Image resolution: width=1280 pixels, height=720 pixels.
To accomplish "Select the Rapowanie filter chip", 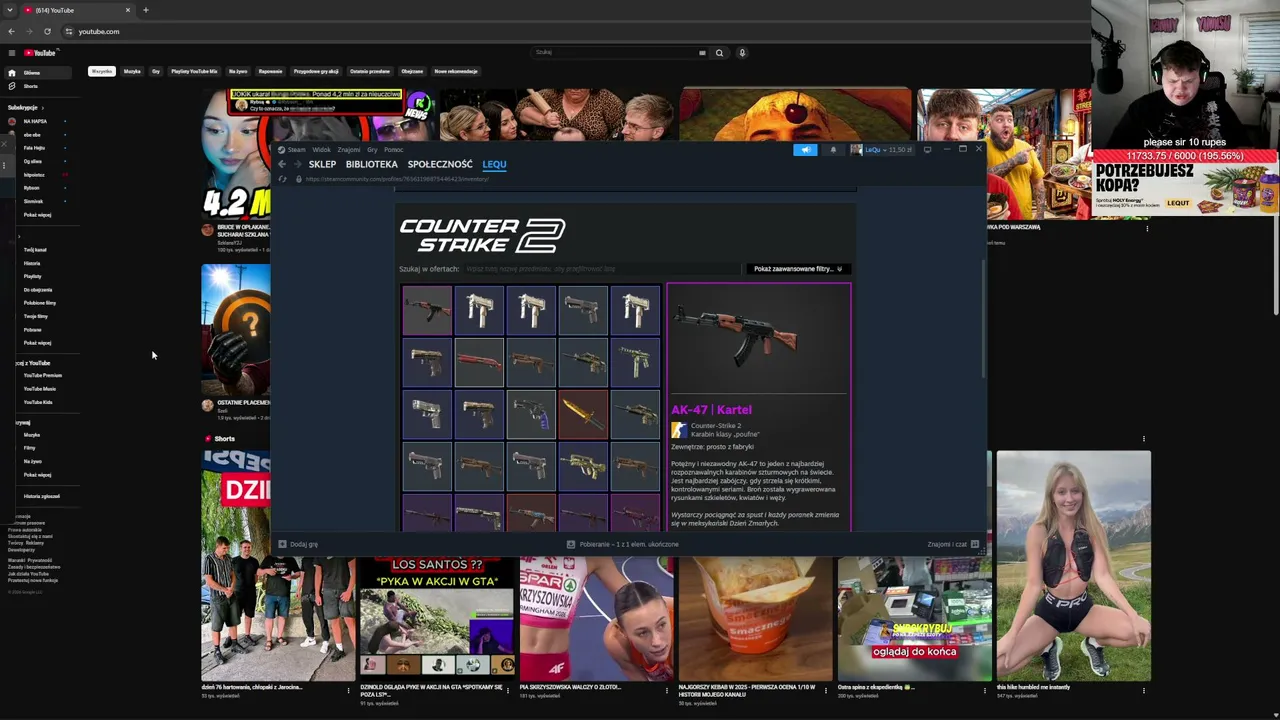I will [270, 71].
